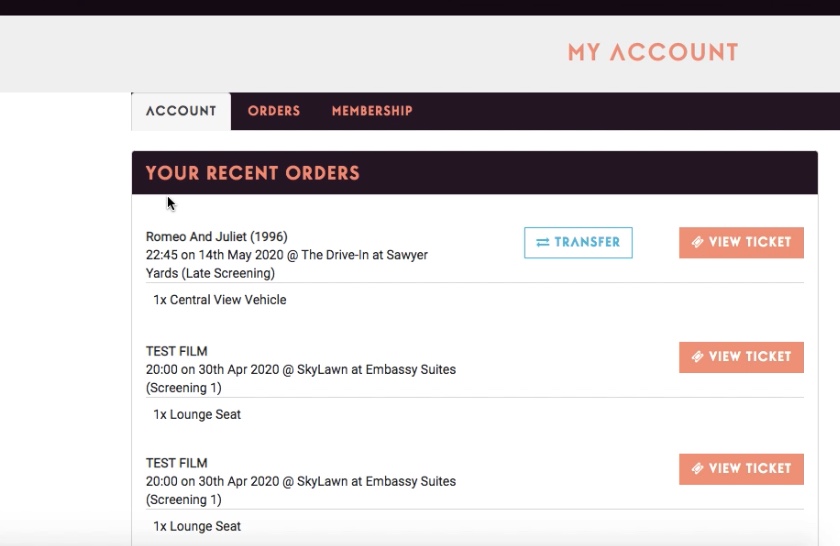Click the ticket icon on the bottom View Ticket button
The height and width of the screenshot is (546, 840).
click(x=698, y=469)
